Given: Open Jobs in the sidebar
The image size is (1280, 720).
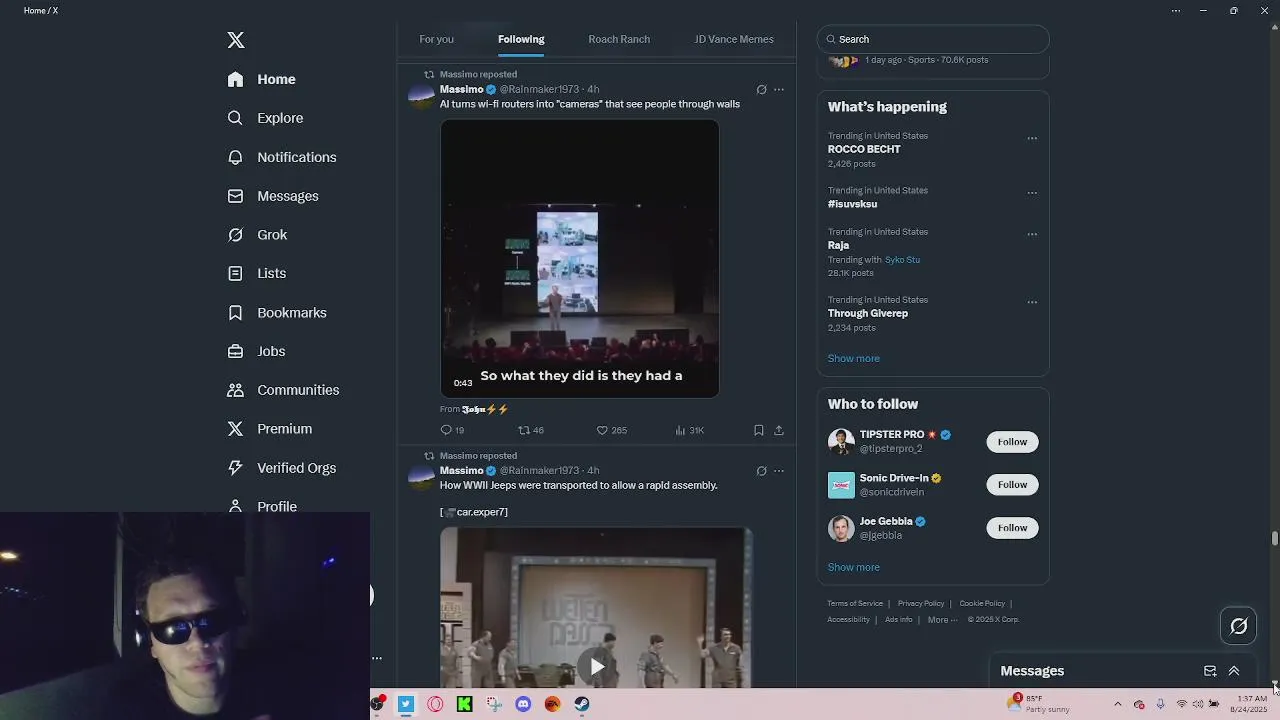Looking at the screenshot, I should pyautogui.click(x=257, y=351).
